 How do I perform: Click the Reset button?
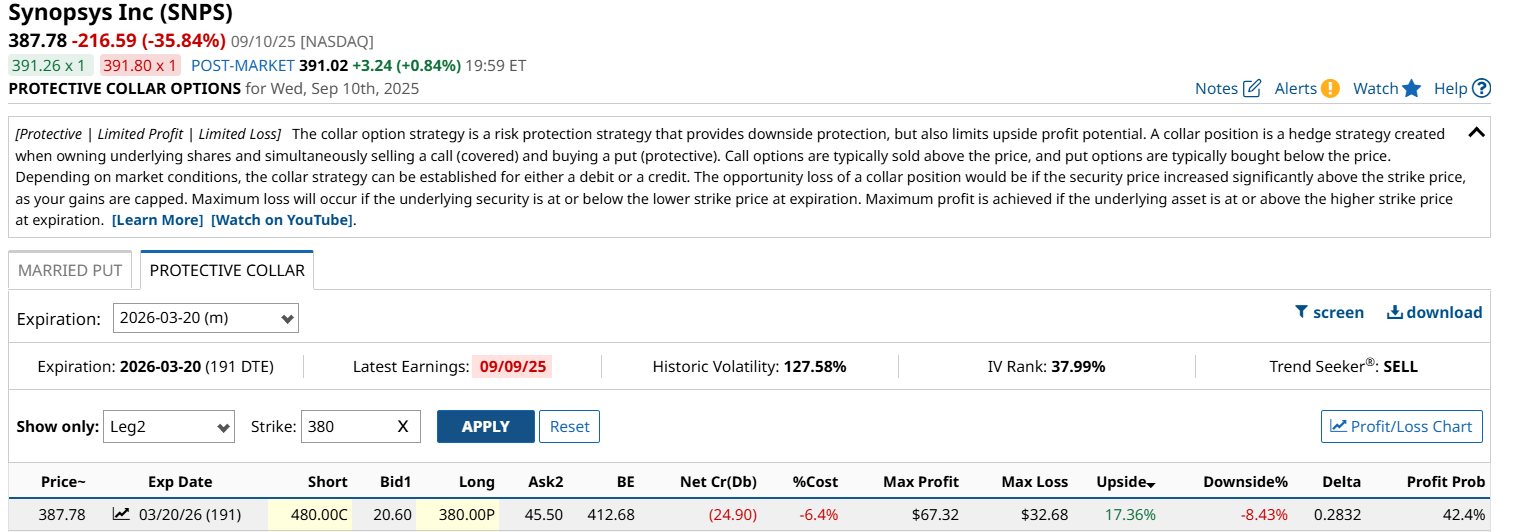coord(570,426)
